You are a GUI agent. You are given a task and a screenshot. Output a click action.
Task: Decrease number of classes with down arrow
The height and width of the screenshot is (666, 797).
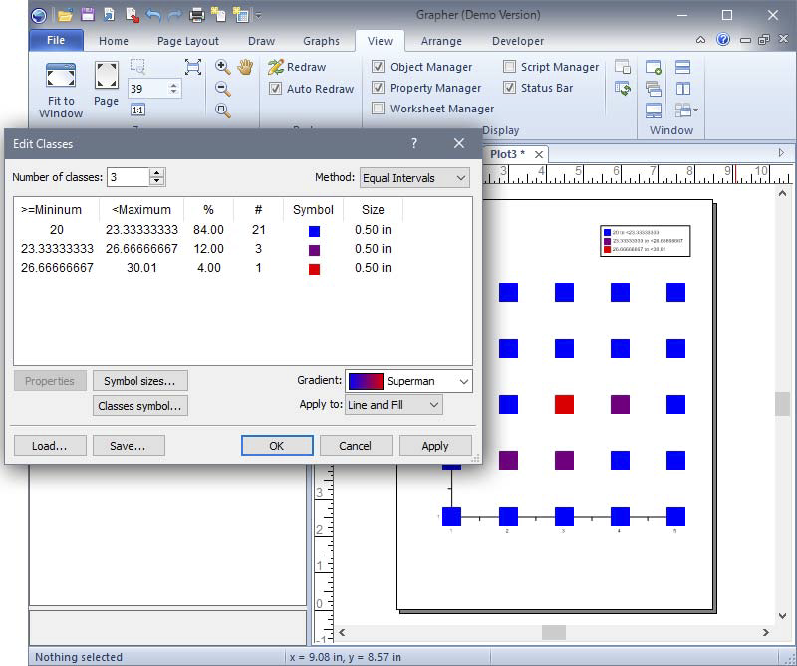tap(157, 181)
